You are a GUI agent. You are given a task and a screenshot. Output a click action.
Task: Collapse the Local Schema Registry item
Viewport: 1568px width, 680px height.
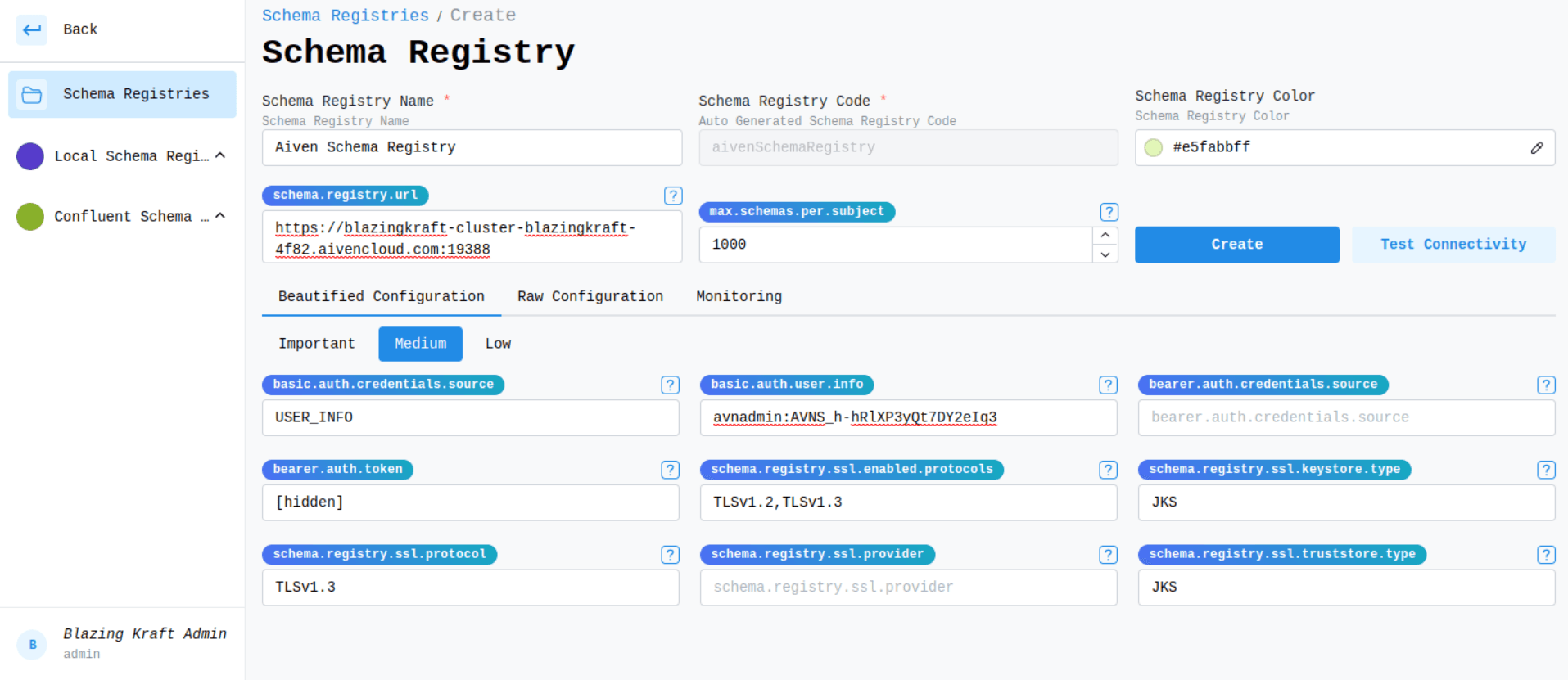click(220, 155)
